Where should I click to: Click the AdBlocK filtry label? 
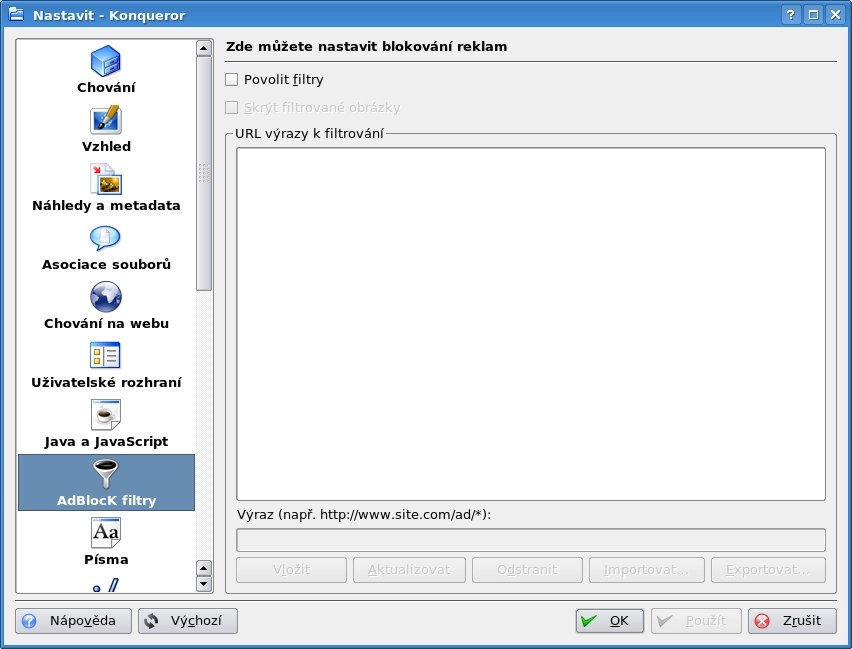[x=106, y=501]
